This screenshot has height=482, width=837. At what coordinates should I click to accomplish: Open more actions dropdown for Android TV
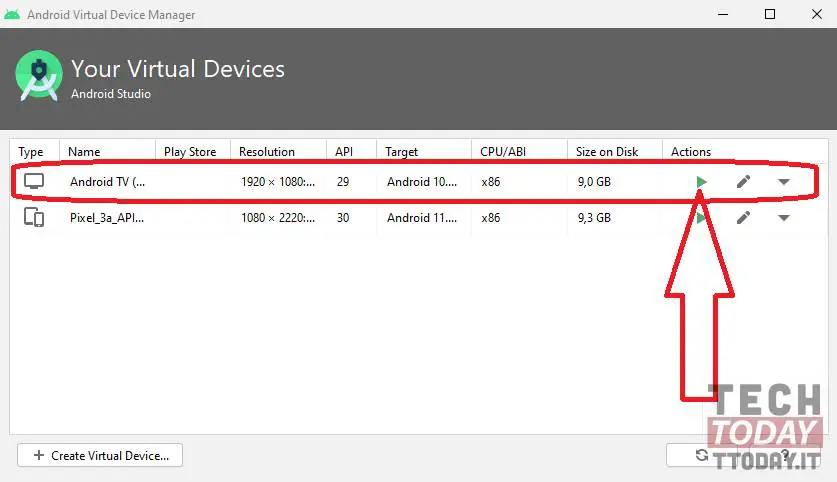pyautogui.click(x=784, y=182)
